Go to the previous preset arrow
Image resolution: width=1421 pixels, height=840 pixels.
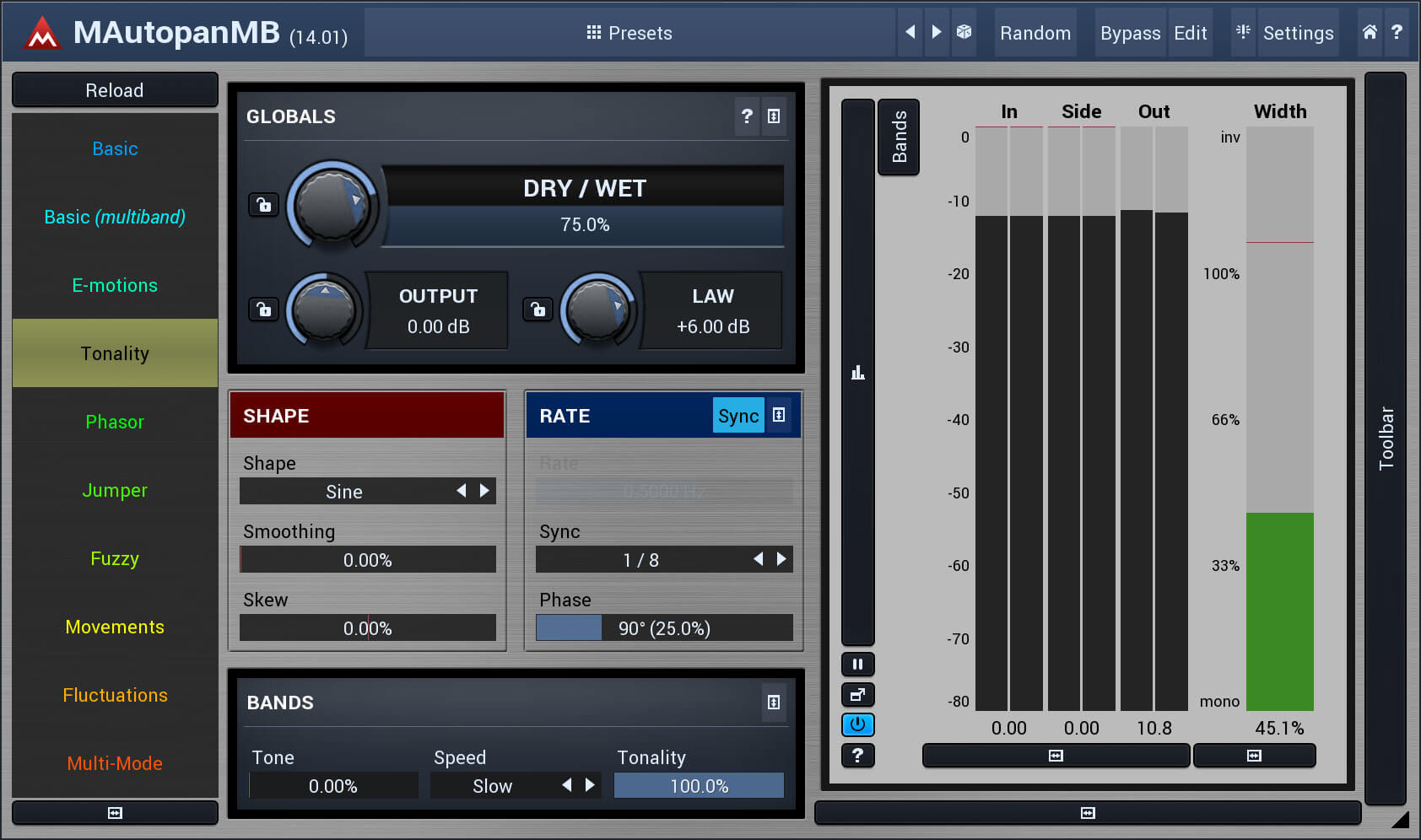[910, 32]
